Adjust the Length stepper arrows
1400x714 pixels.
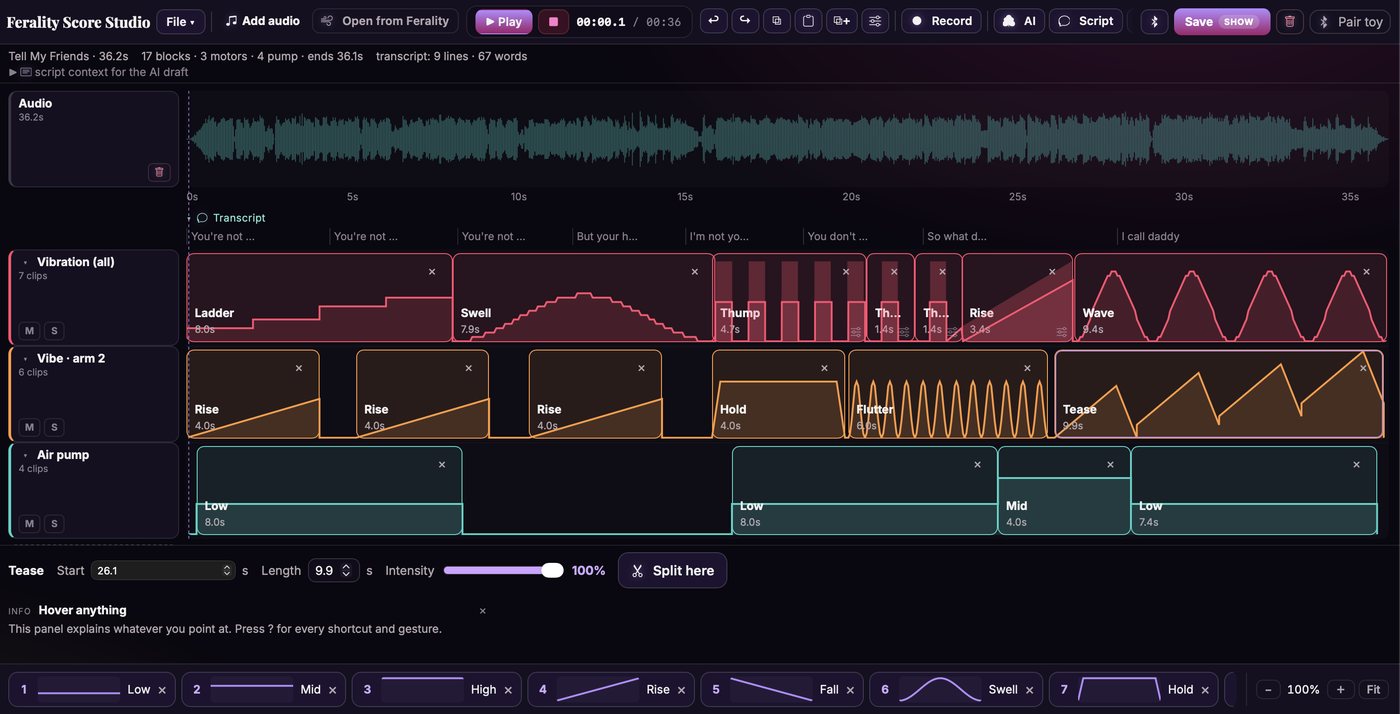(346, 571)
